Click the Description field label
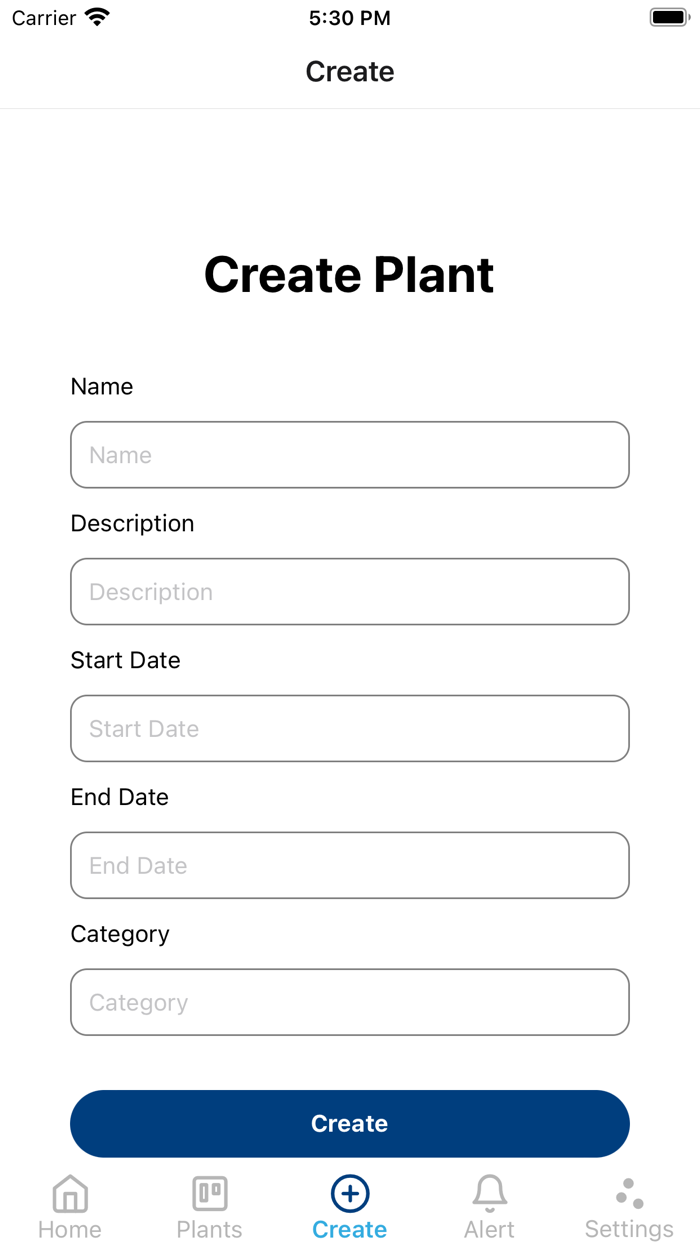 [132, 524]
